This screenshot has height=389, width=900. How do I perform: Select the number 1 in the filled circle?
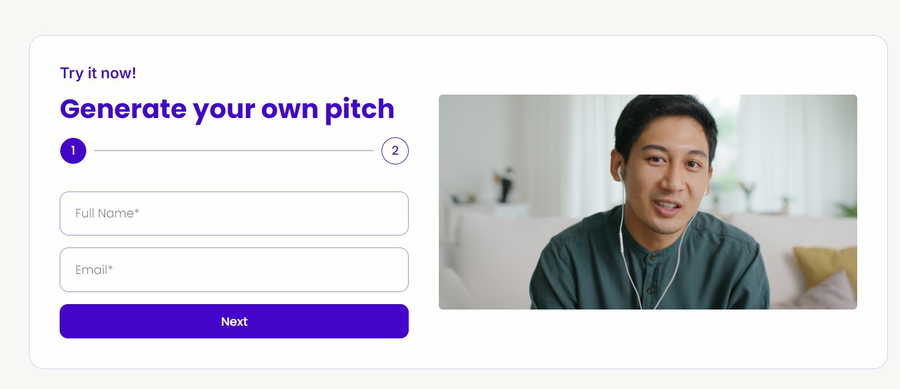point(73,151)
